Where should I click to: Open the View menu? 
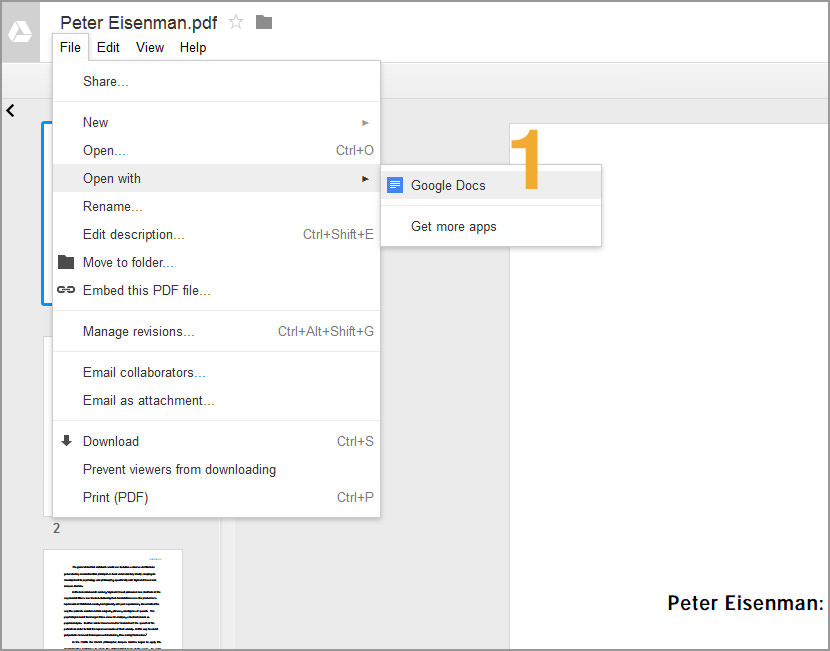[x=150, y=47]
